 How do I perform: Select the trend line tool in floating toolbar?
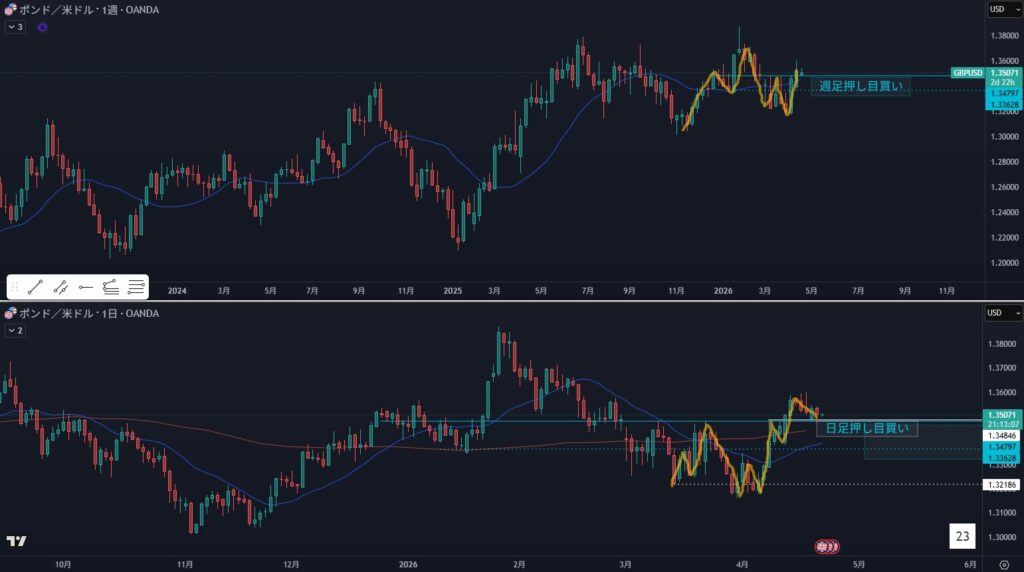[x=35, y=287]
